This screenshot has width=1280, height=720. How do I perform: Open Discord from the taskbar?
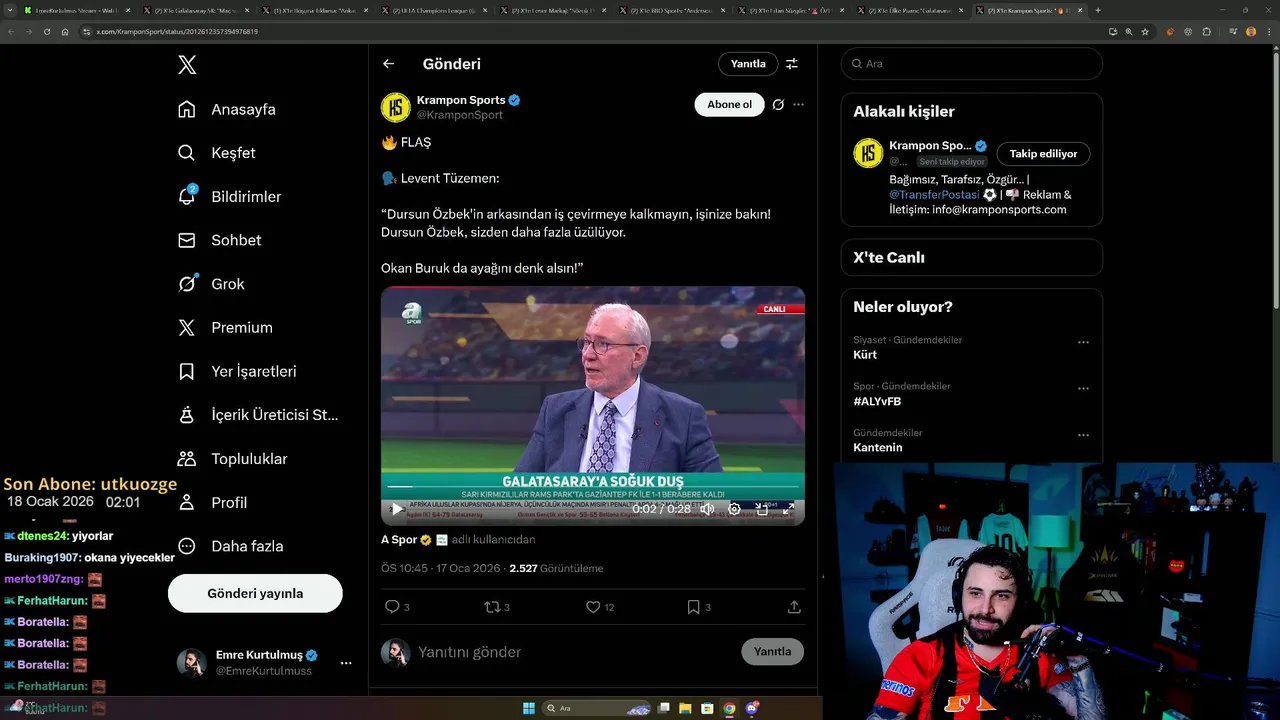751,708
